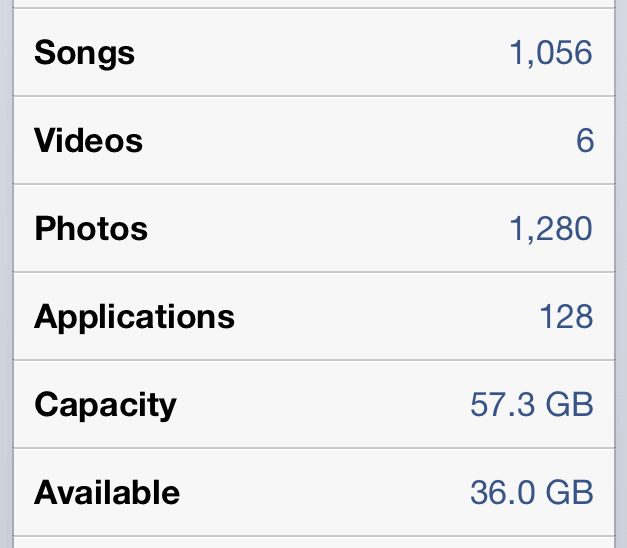Select the middle of the Videos row

click(313, 141)
